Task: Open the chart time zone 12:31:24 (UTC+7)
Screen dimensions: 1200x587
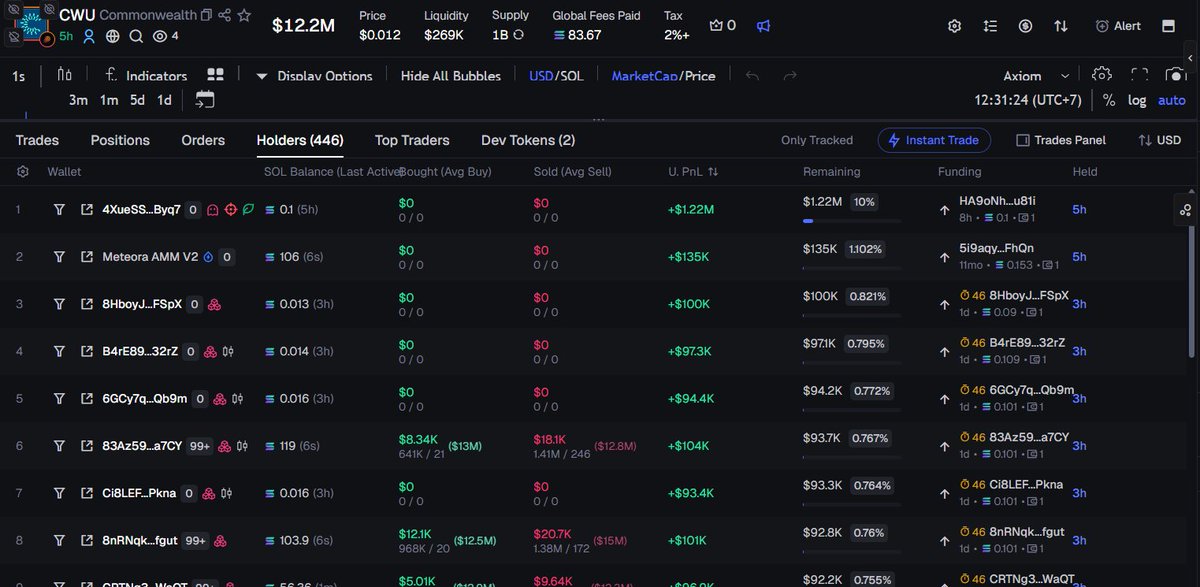Action: tap(1028, 100)
